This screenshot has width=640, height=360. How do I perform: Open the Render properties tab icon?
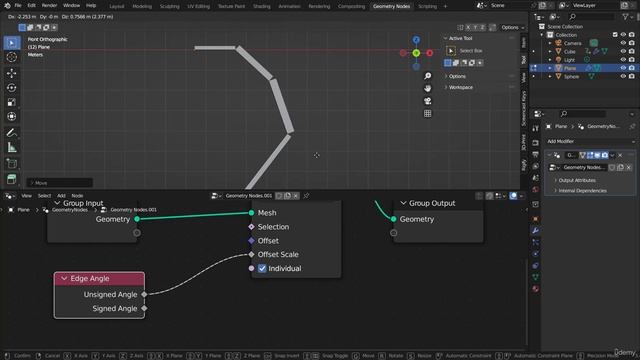(535, 143)
